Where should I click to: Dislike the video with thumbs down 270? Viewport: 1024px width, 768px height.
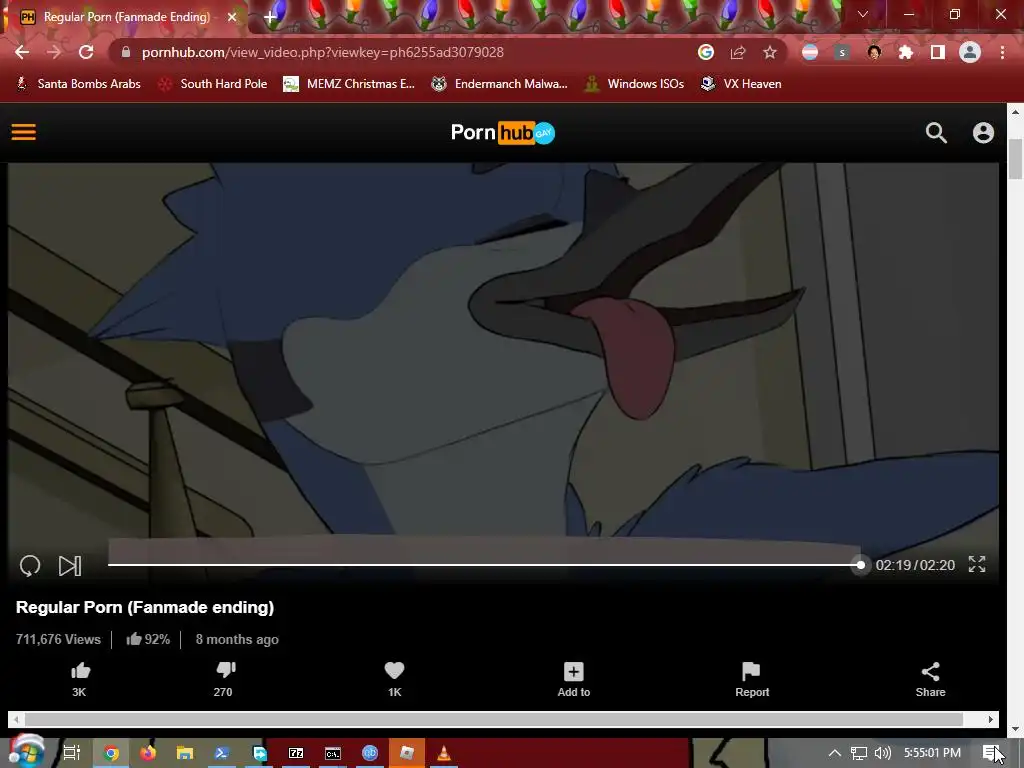point(224,679)
